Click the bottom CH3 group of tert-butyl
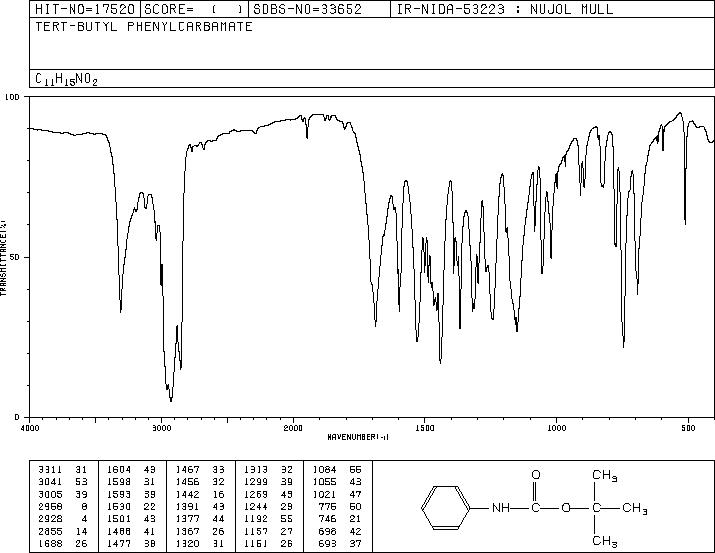Screen dimensions: 715x553 click(605, 541)
